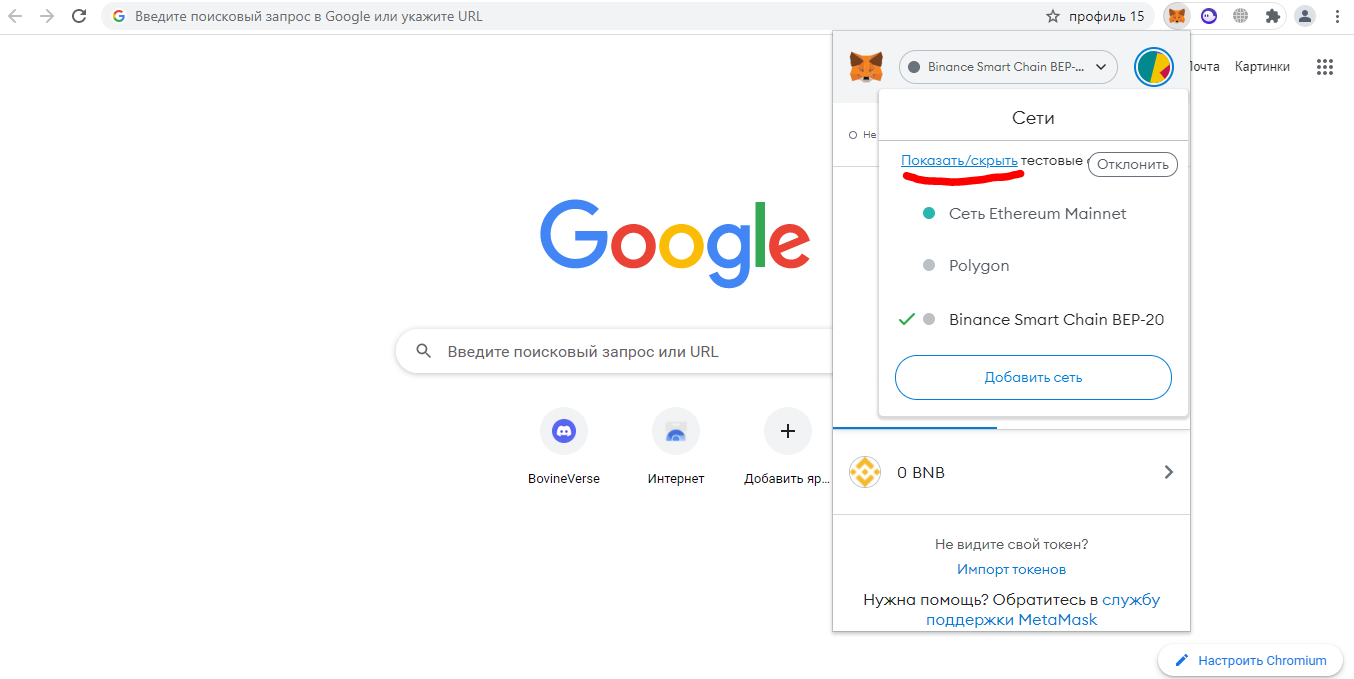
Task: Open the 0 BNB row chevron
Action: pos(1169,472)
